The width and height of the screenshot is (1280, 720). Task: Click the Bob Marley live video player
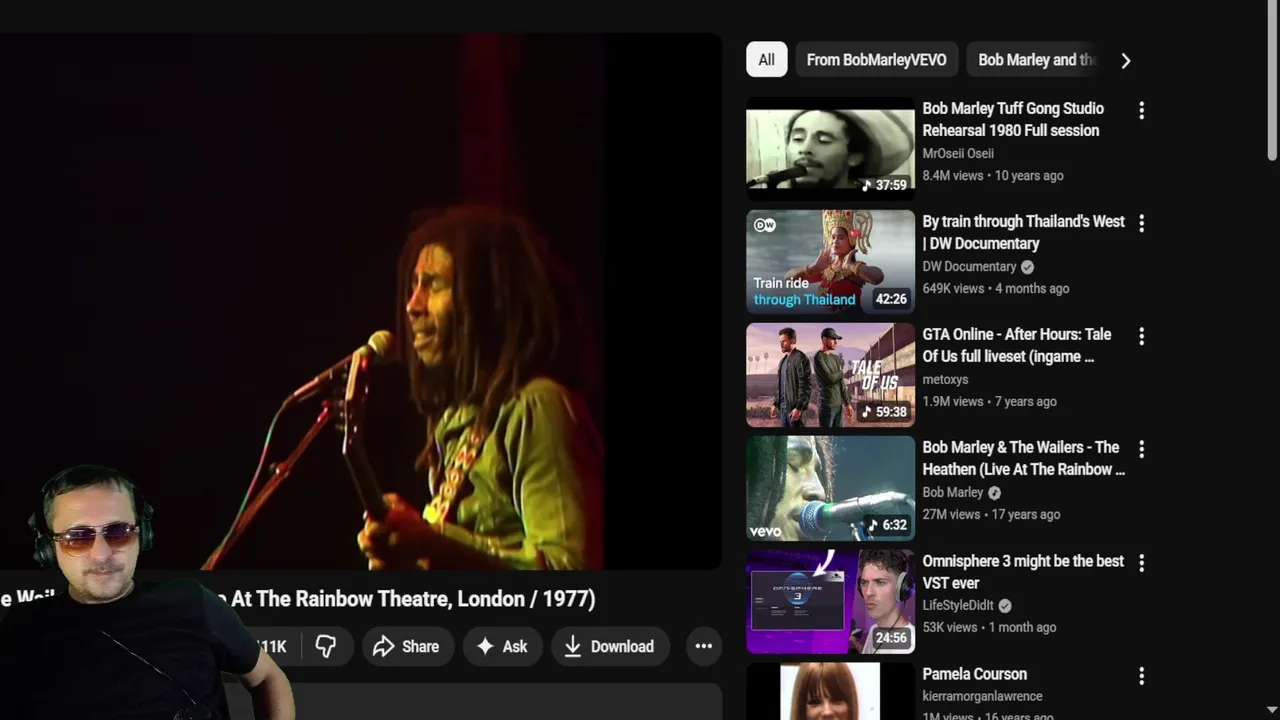(x=360, y=301)
